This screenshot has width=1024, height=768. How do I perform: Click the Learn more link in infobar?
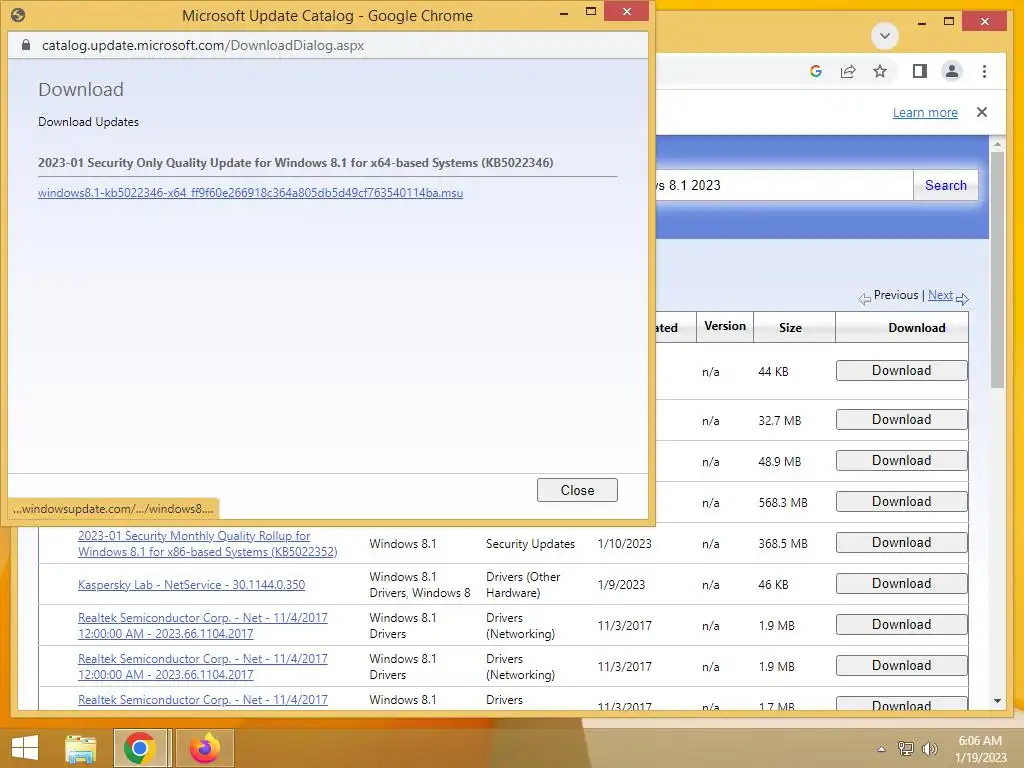(x=925, y=112)
